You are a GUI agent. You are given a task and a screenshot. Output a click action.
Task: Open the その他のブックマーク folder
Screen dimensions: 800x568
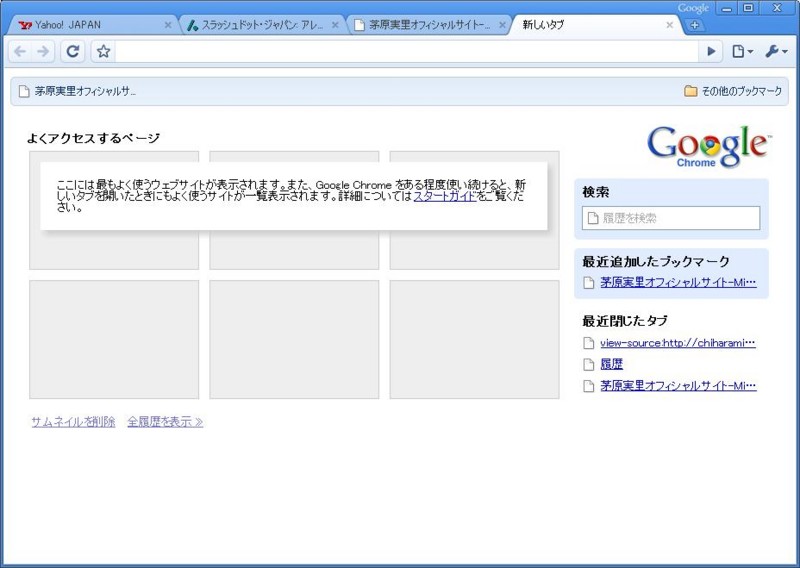[x=733, y=91]
